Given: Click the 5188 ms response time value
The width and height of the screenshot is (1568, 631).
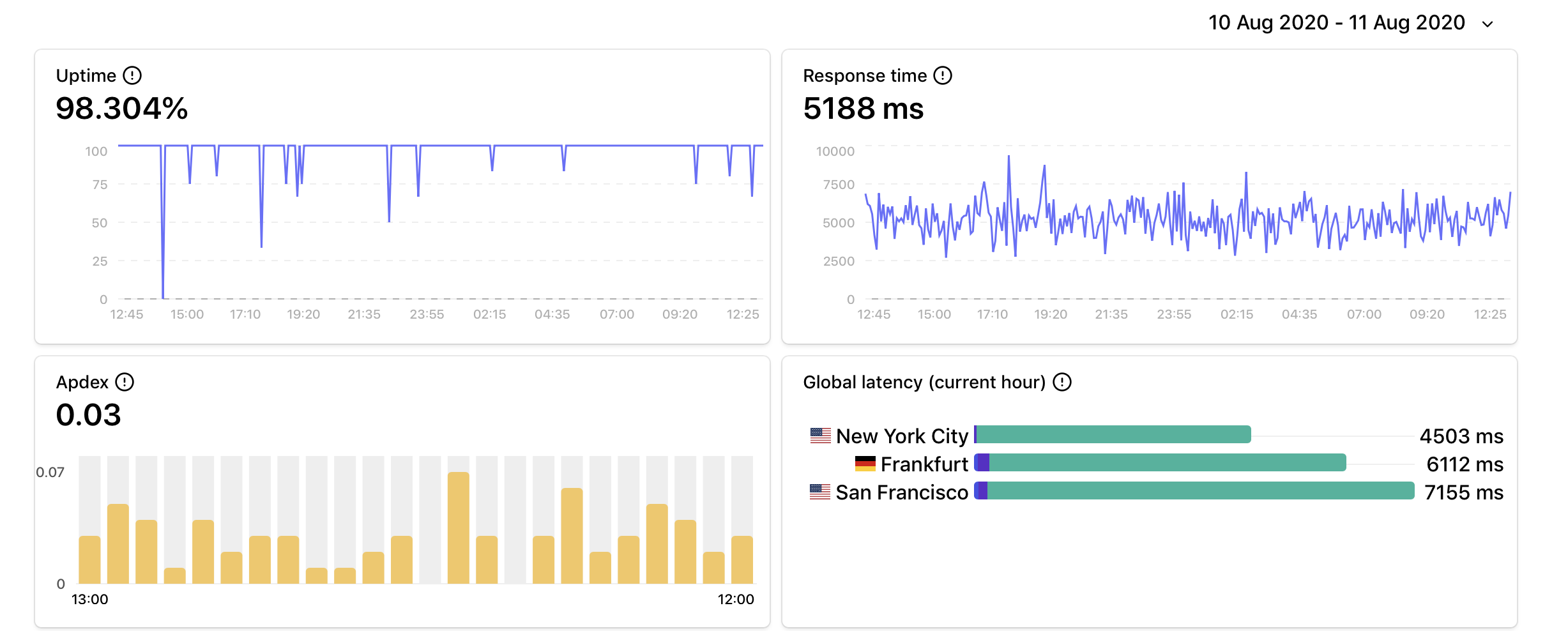Looking at the screenshot, I should [863, 109].
